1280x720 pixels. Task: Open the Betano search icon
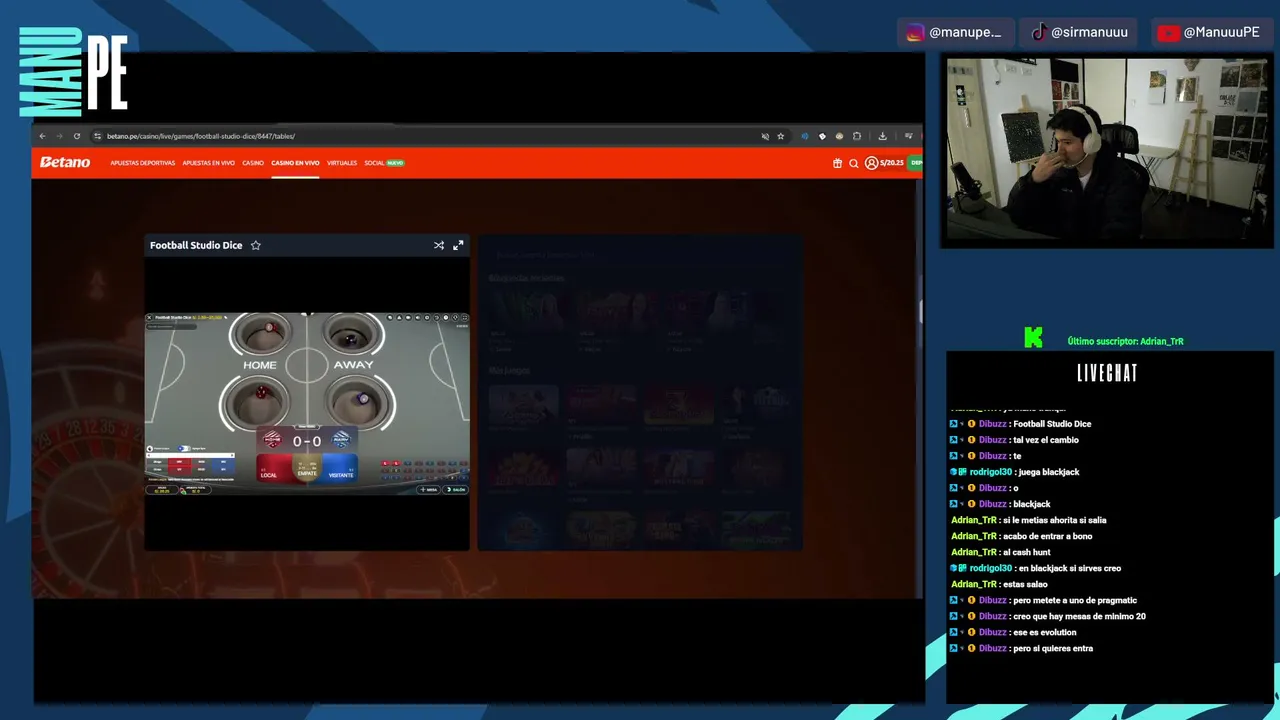pyautogui.click(x=854, y=163)
